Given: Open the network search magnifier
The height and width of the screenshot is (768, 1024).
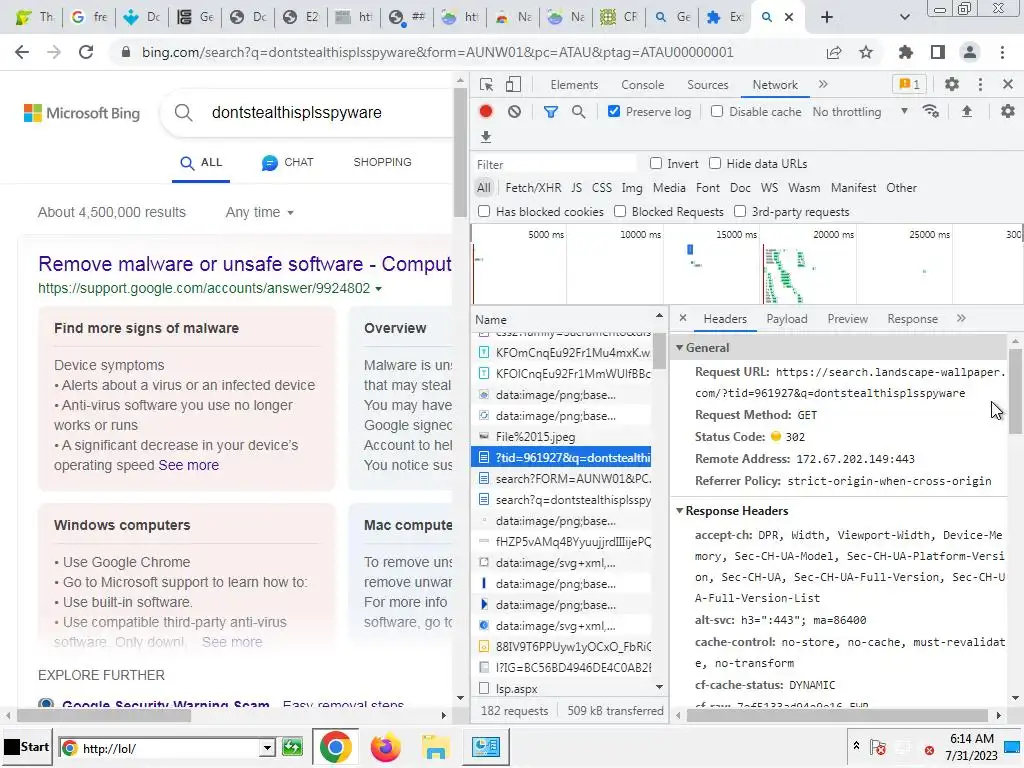Looking at the screenshot, I should [x=578, y=112].
